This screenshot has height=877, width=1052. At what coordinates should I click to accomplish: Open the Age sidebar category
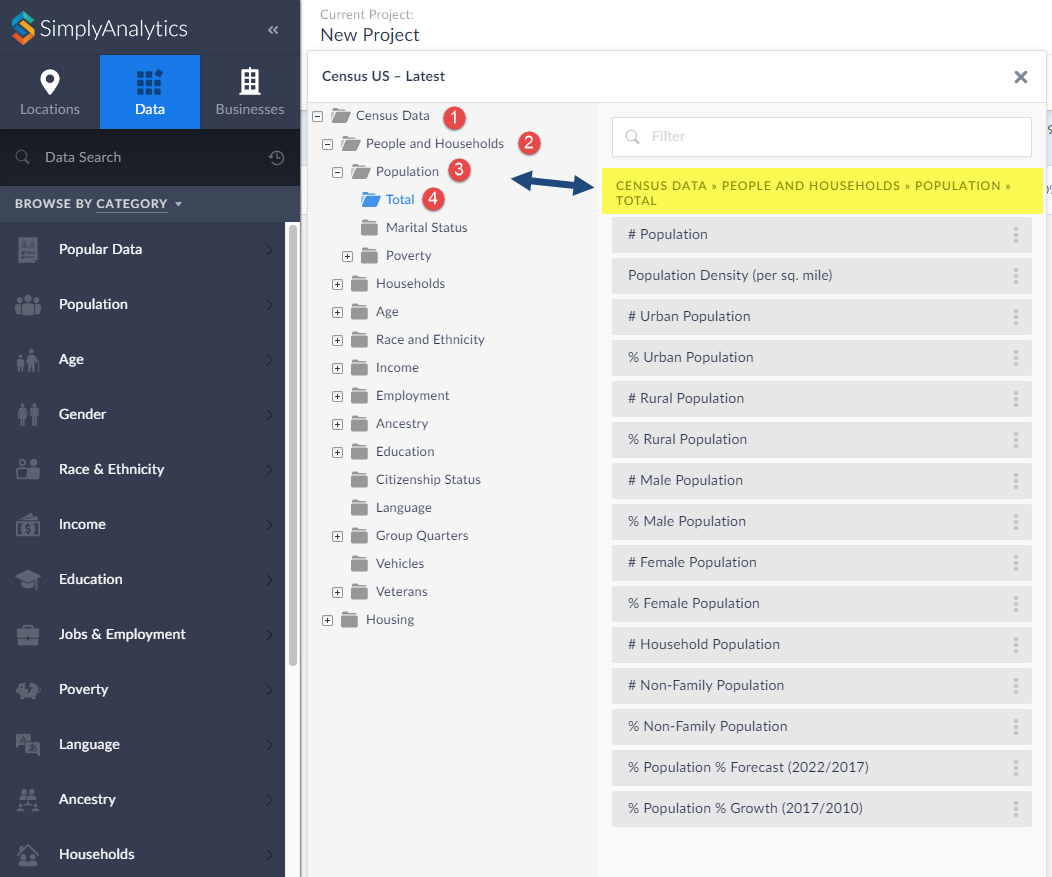[x=142, y=360]
